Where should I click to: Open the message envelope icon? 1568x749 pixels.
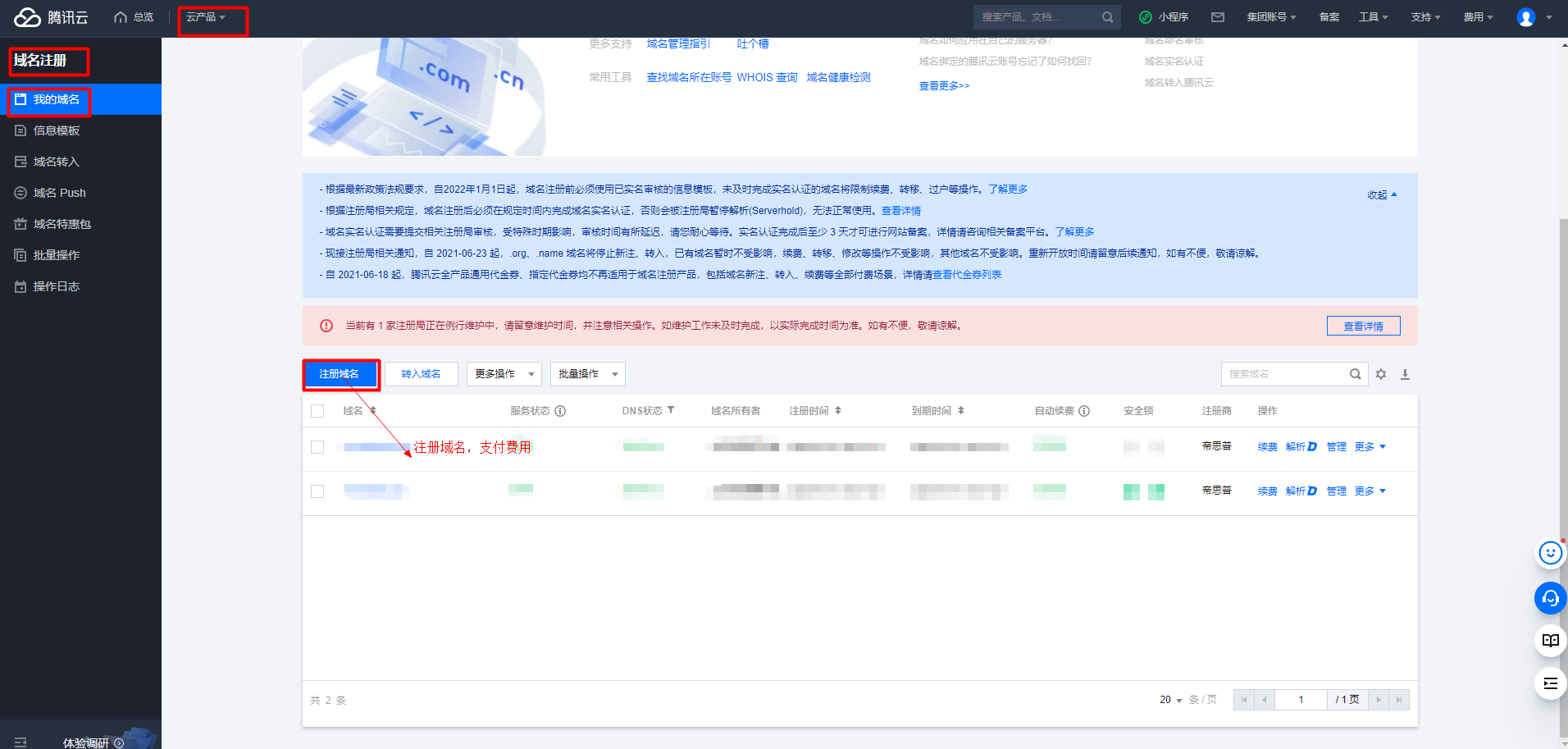pyautogui.click(x=1218, y=17)
